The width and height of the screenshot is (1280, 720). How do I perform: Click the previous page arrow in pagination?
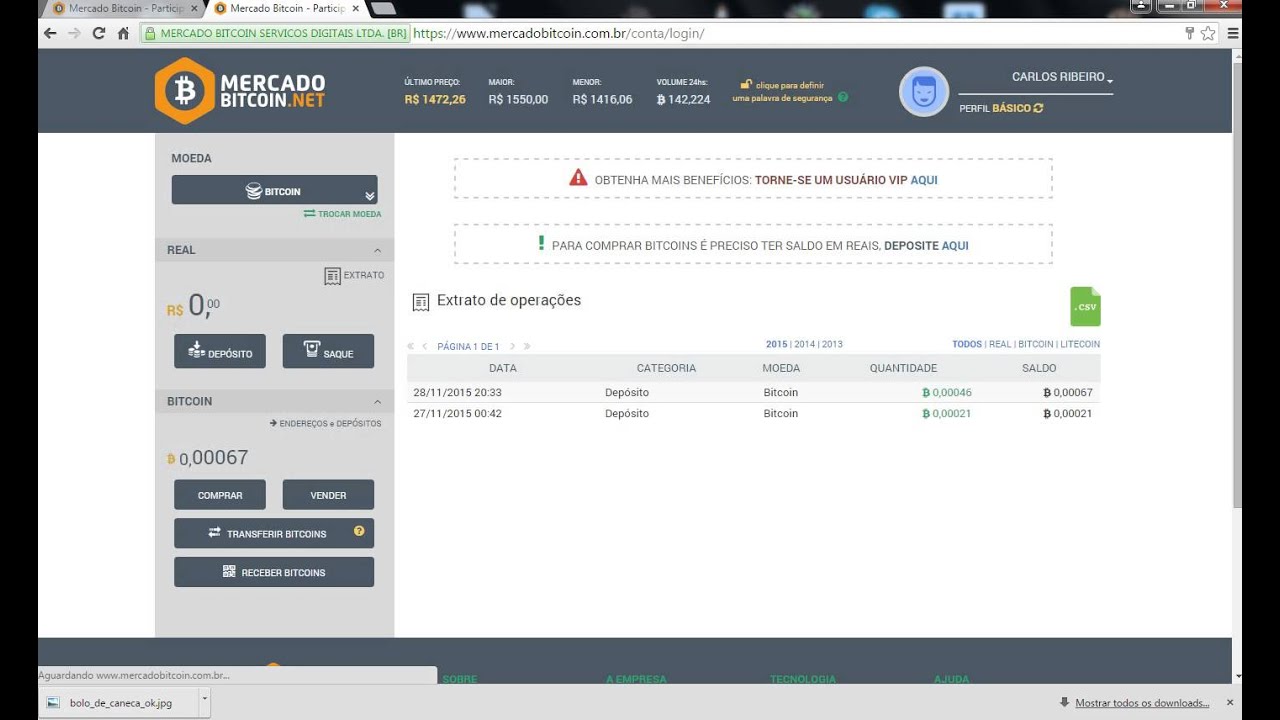[424, 346]
